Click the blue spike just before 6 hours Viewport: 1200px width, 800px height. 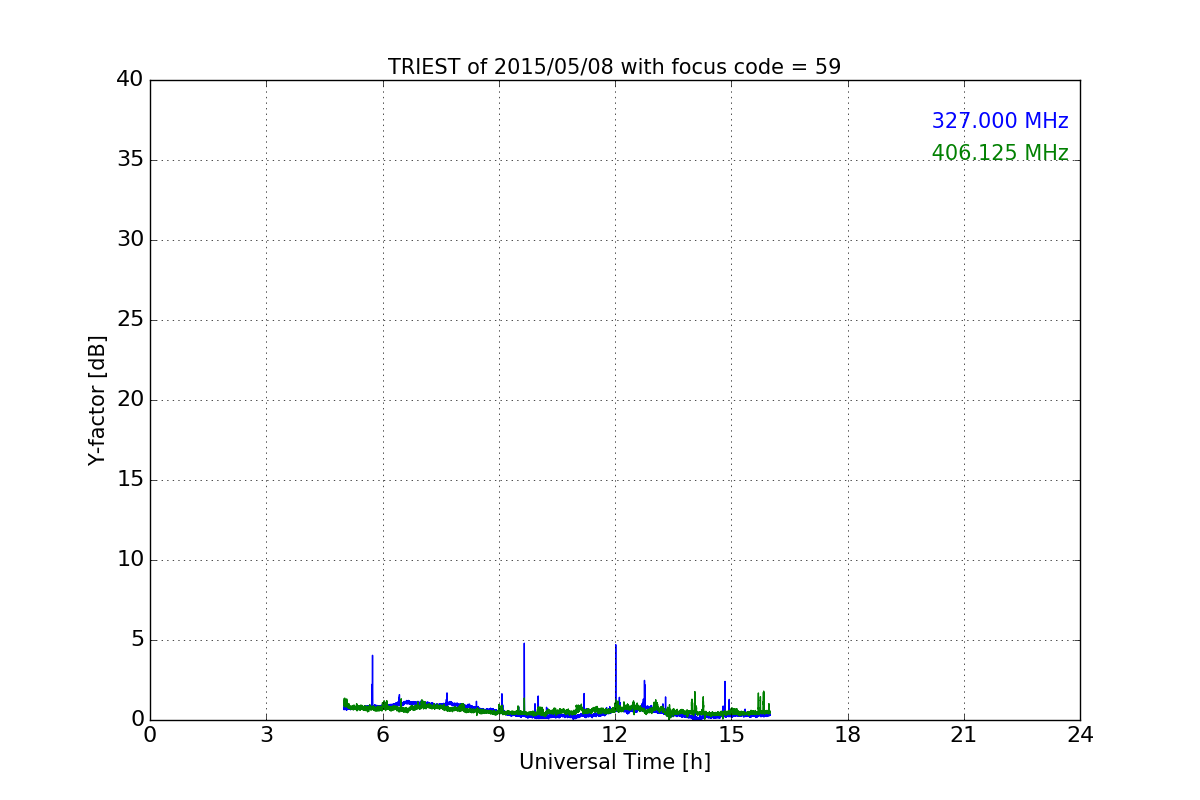[x=372, y=680]
